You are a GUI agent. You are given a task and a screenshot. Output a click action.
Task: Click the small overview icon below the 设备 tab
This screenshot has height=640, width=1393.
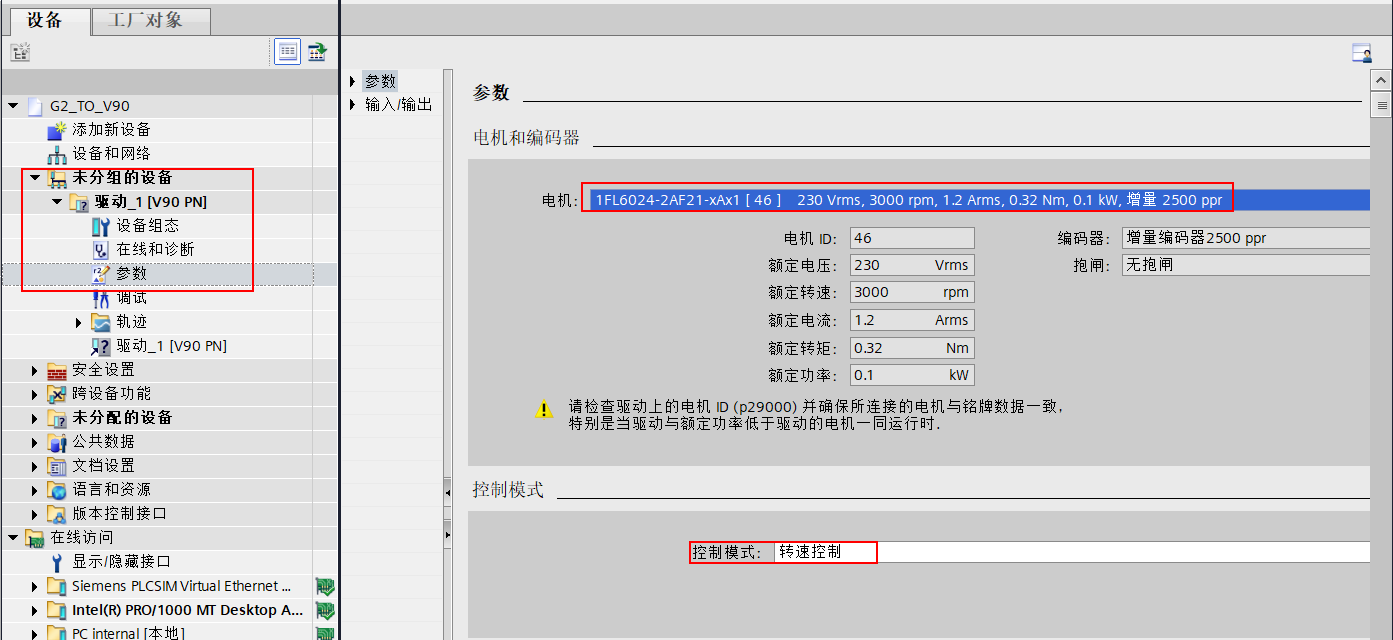pos(20,50)
